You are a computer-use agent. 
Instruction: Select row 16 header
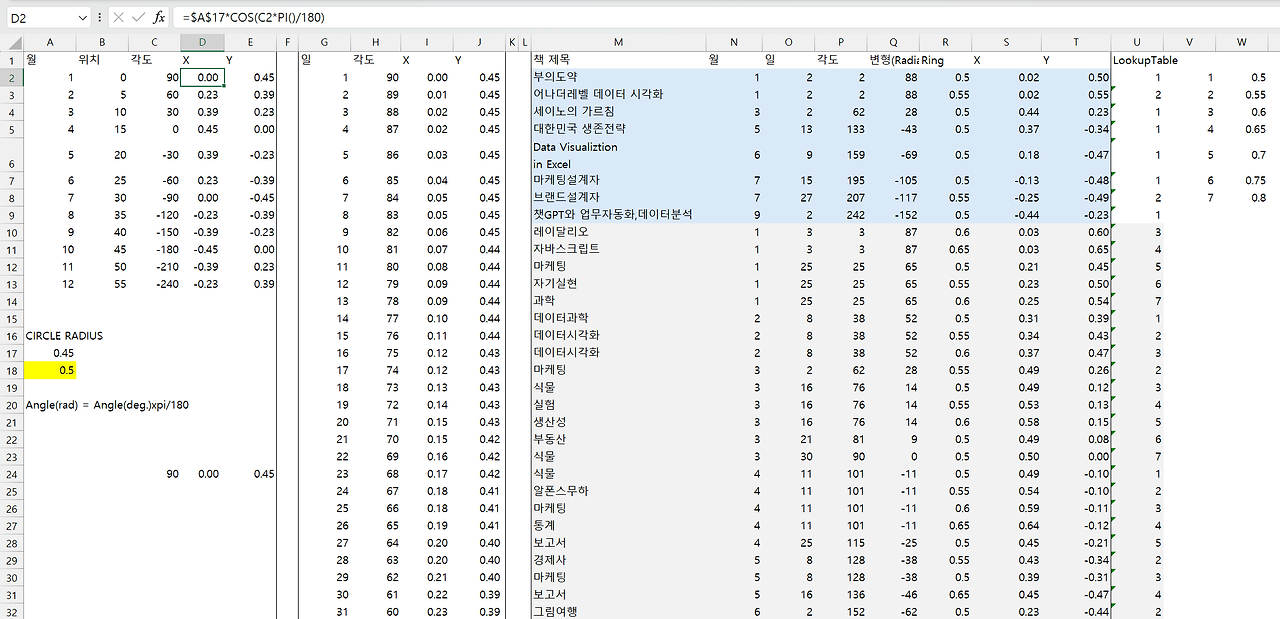coord(12,335)
